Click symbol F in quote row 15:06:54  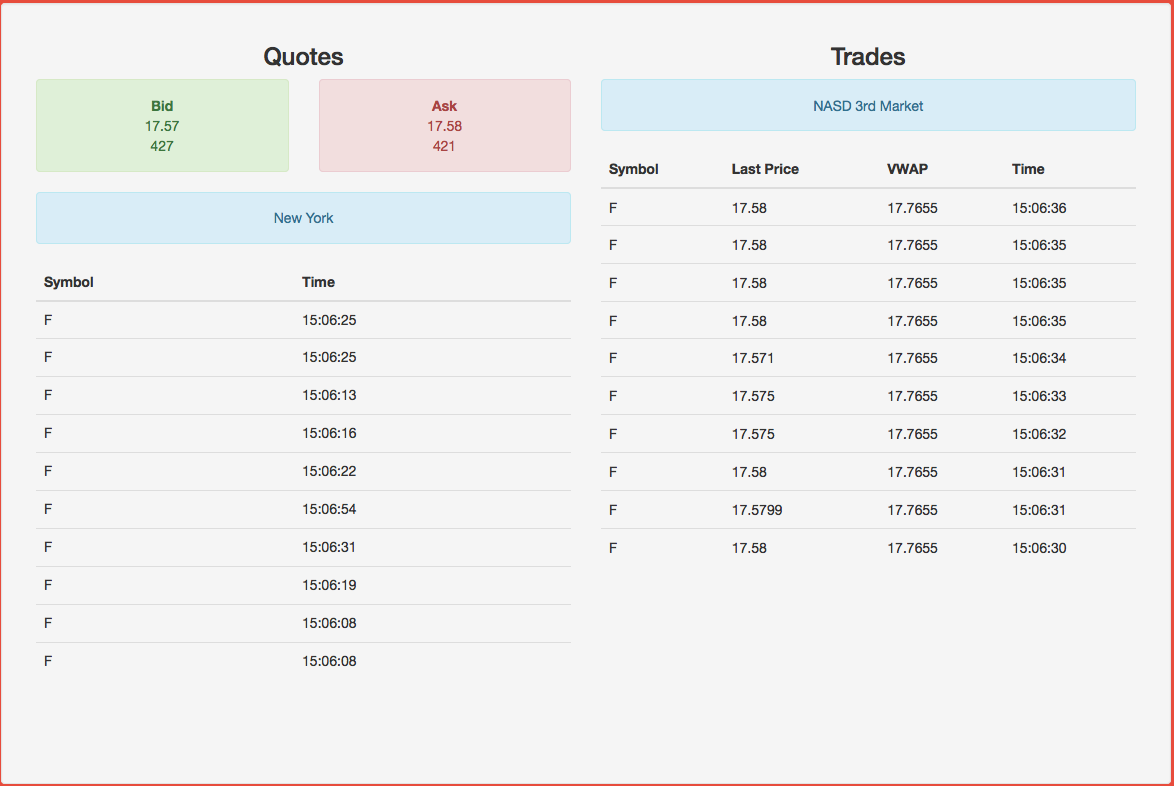(x=48, y=509)
